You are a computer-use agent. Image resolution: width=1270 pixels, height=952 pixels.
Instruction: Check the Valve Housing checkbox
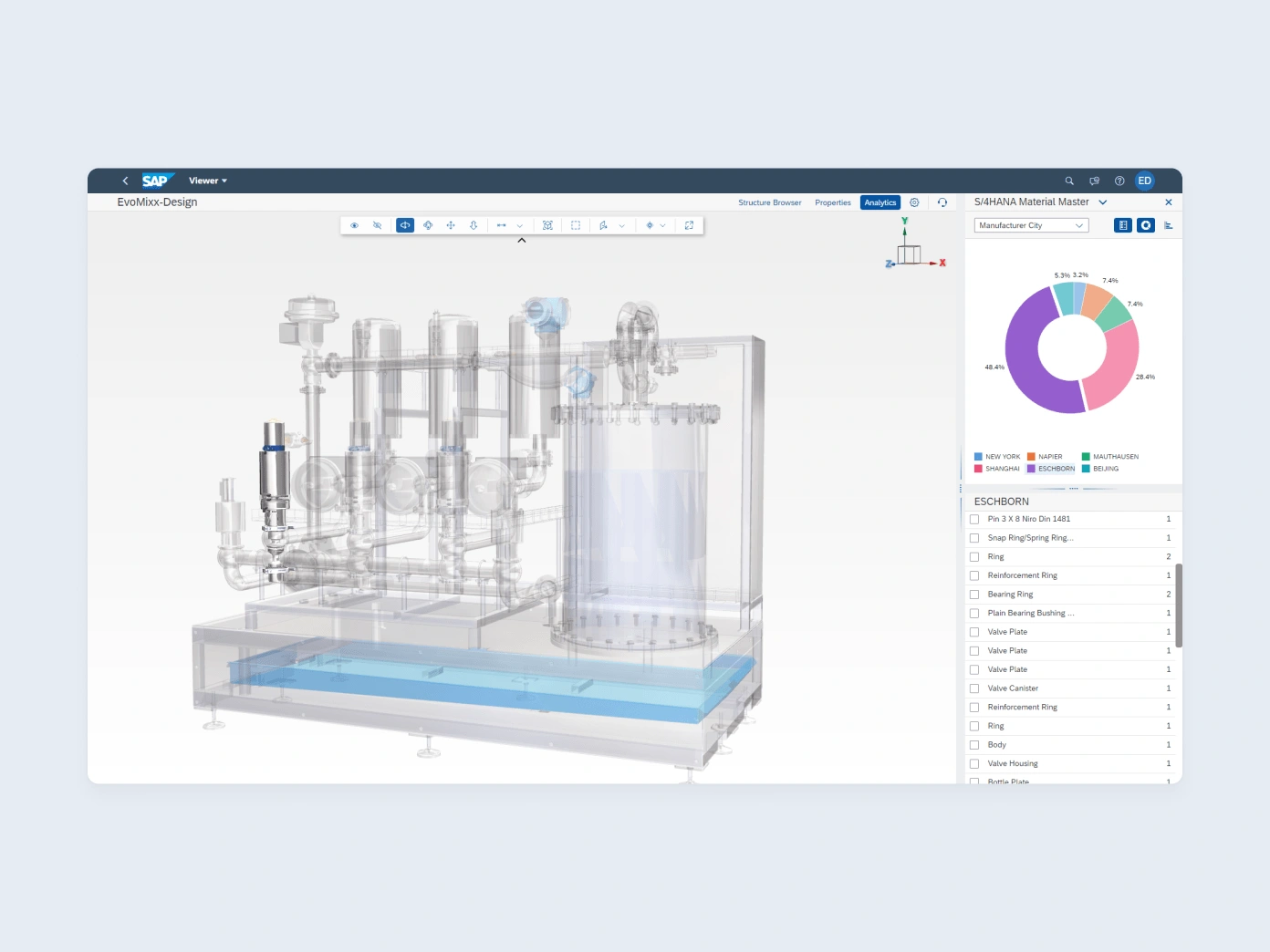pos(974,764)
